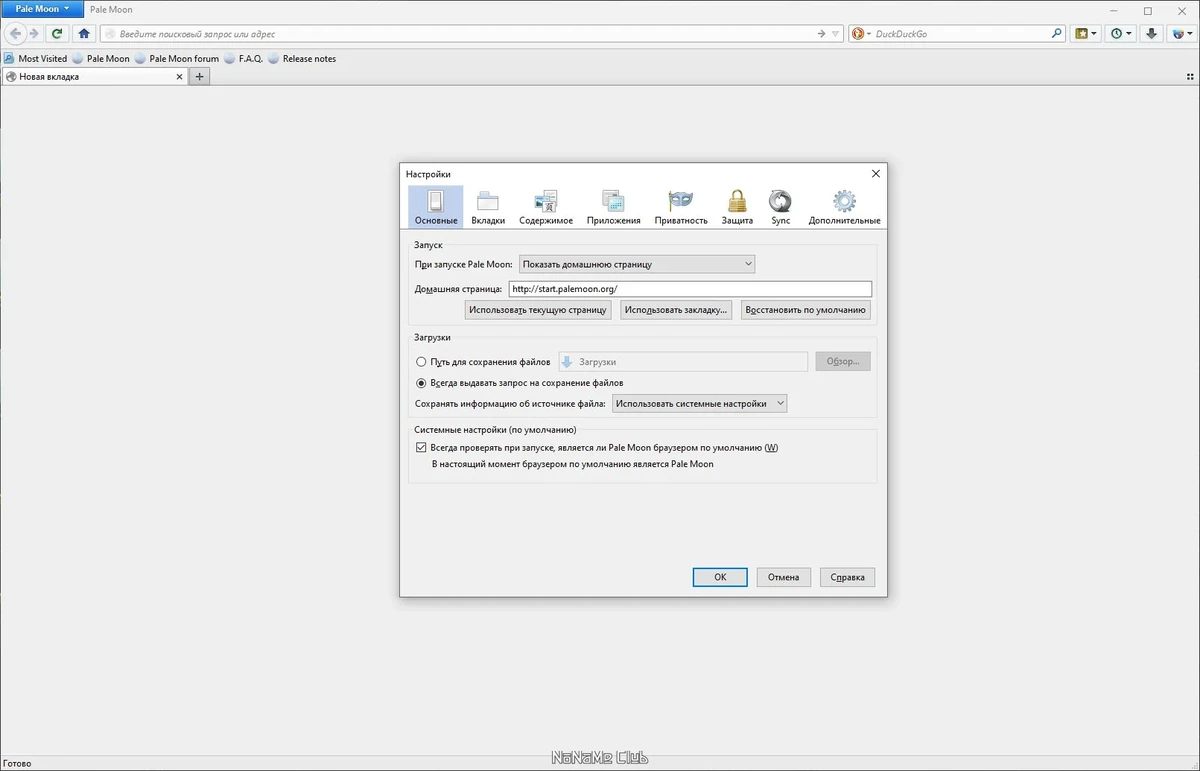Go forward with the forward arrow

(34, 33)
